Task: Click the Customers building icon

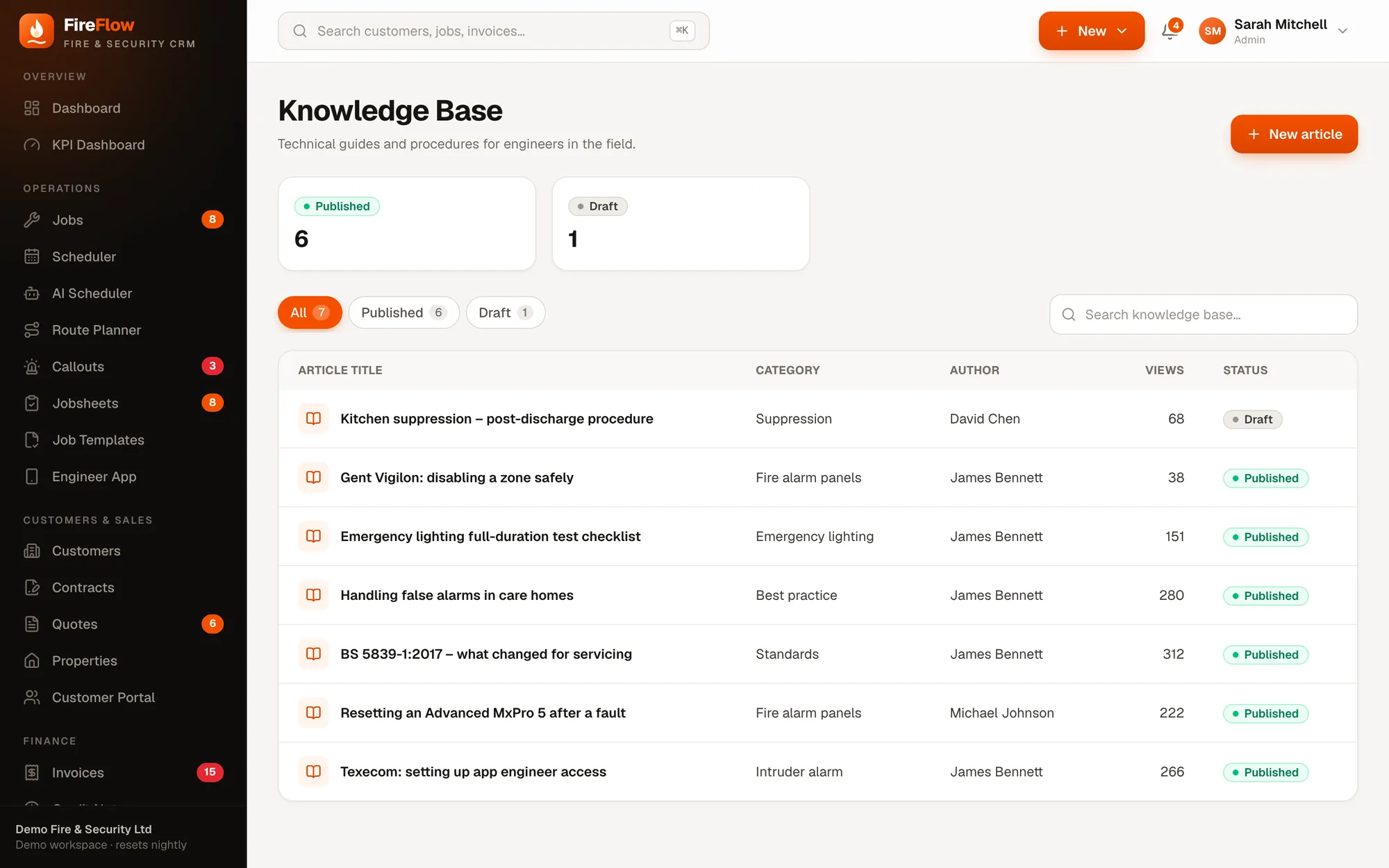Action: coord(32,551)
